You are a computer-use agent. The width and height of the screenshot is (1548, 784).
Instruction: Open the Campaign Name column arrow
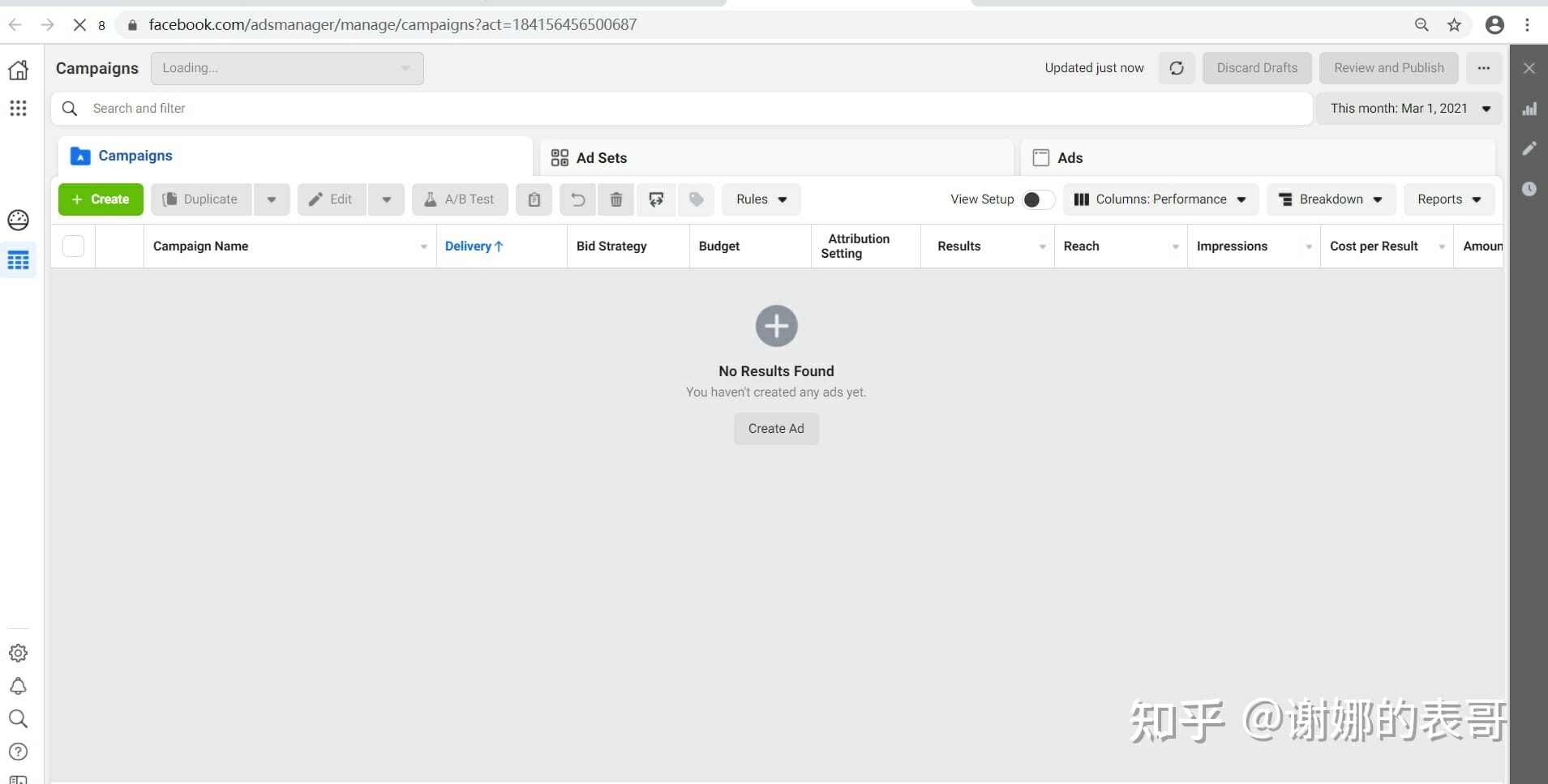coord(423,246)
